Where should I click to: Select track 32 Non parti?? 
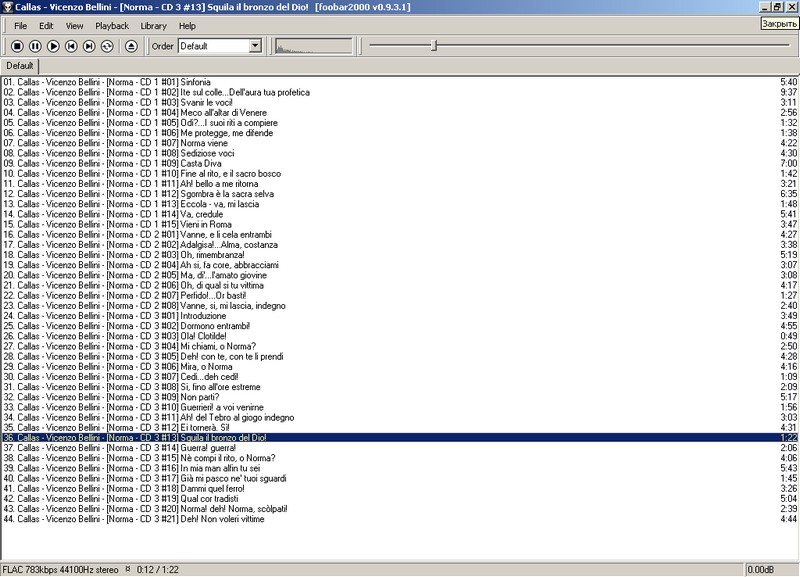point(399,397)
